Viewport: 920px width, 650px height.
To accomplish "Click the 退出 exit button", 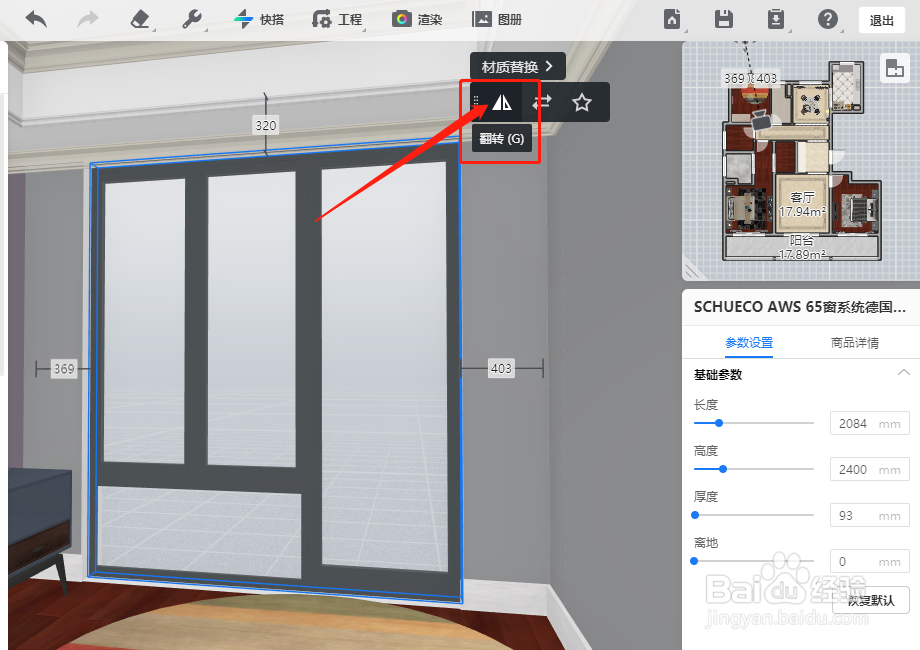I will 881,21.
